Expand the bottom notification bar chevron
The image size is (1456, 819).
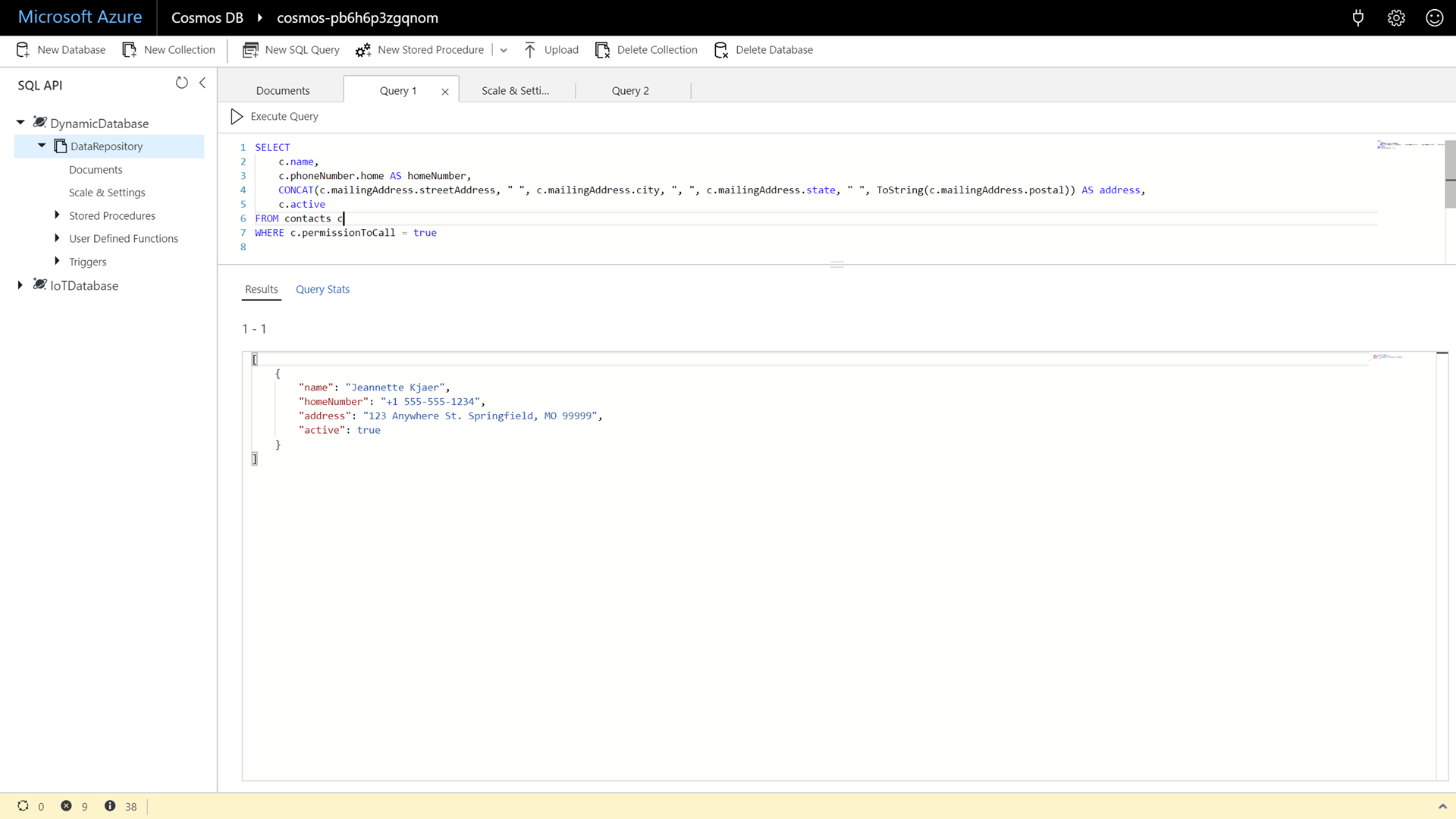pos(1442,806)
